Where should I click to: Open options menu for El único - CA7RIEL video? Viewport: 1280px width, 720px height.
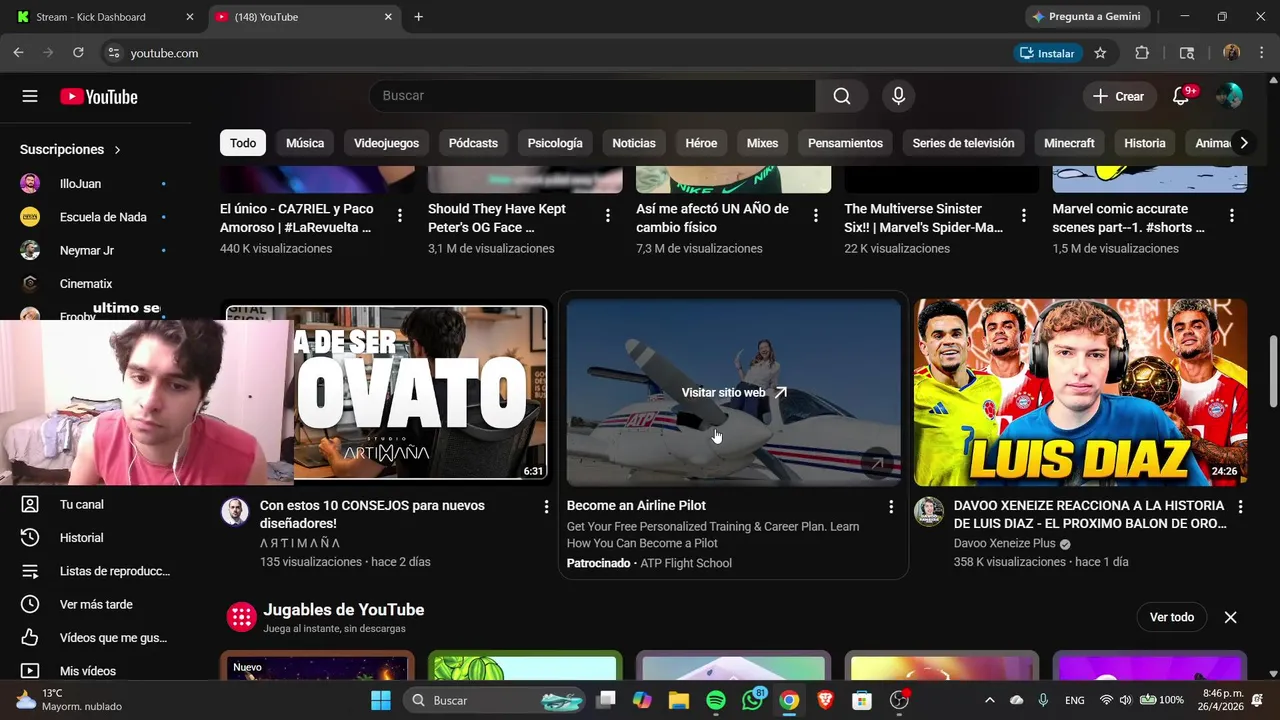(400, 216)
